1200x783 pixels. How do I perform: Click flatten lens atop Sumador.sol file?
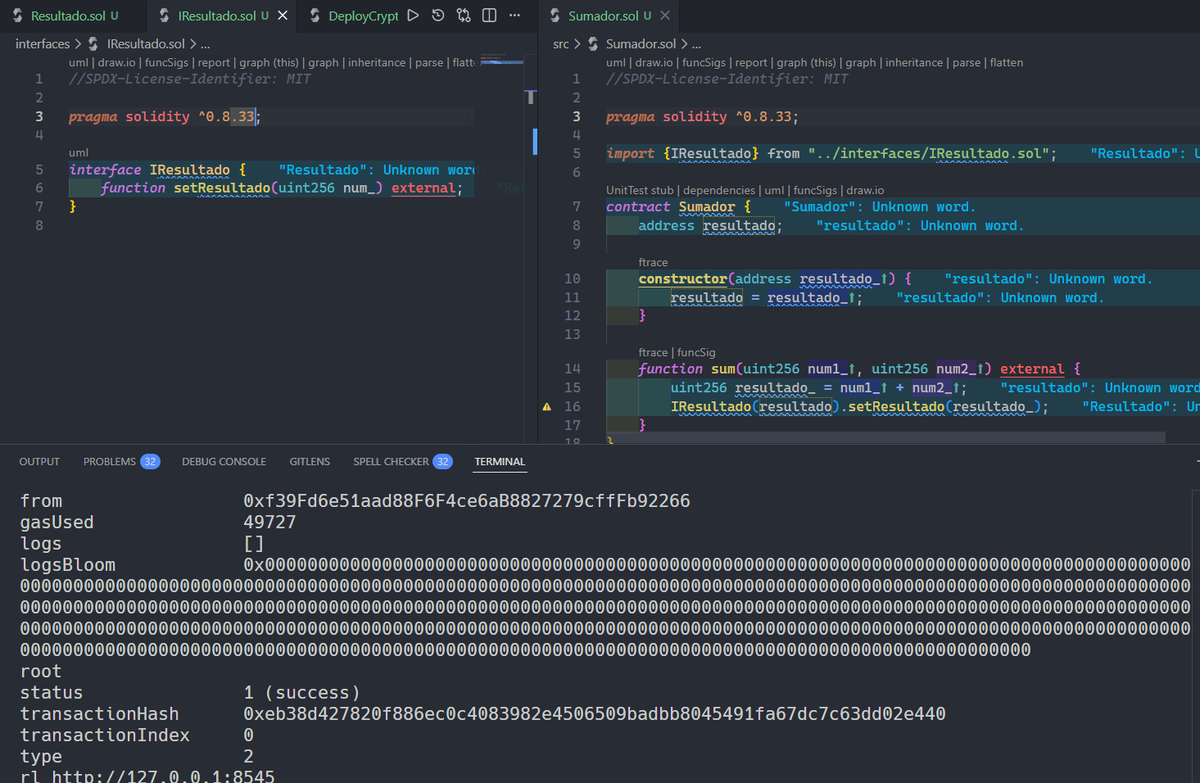click(1006, 63)
